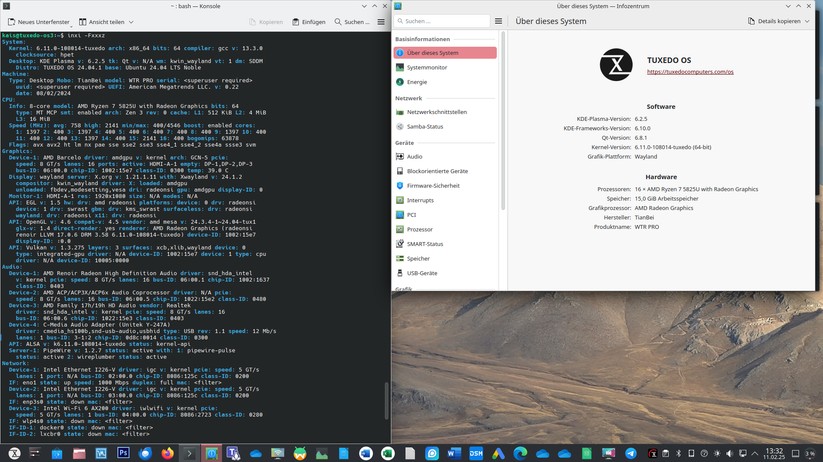Expand the Details kopieren dropdown
Image resolution: width=823 pixels, height=462 pixels.
pyautogui.click(x=781, y=21)
